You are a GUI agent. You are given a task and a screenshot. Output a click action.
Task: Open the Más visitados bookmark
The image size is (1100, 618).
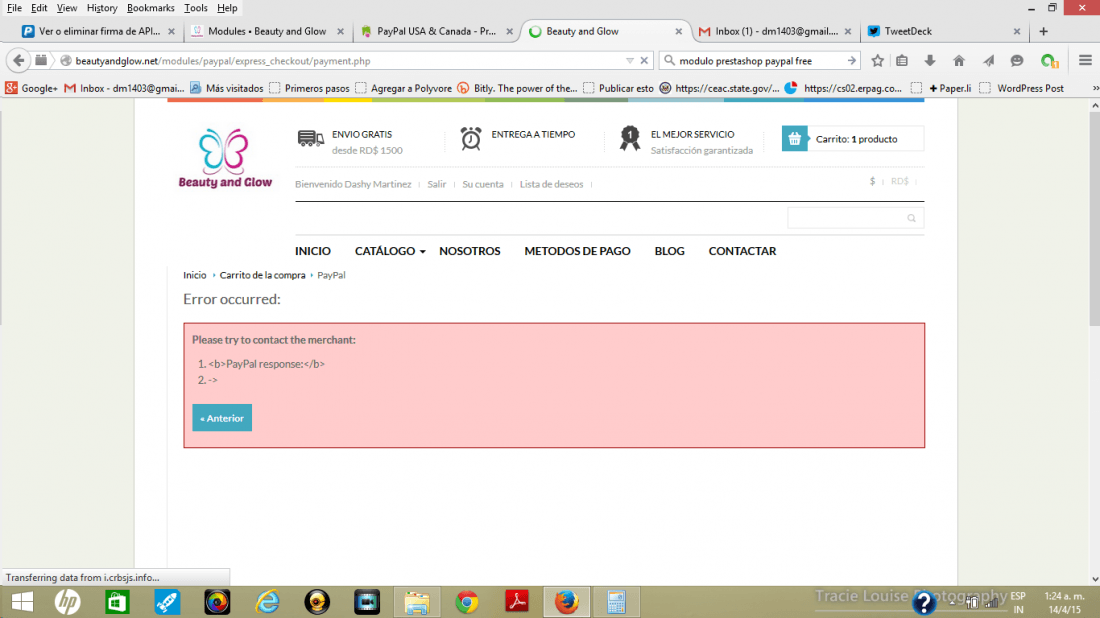[x=227, y=88]
